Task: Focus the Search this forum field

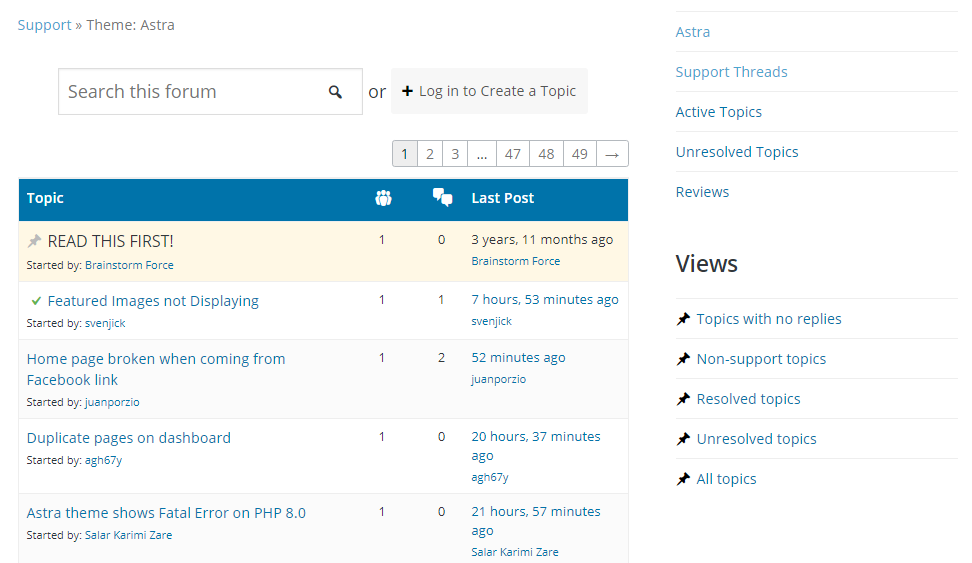Action: coord(190,92)
